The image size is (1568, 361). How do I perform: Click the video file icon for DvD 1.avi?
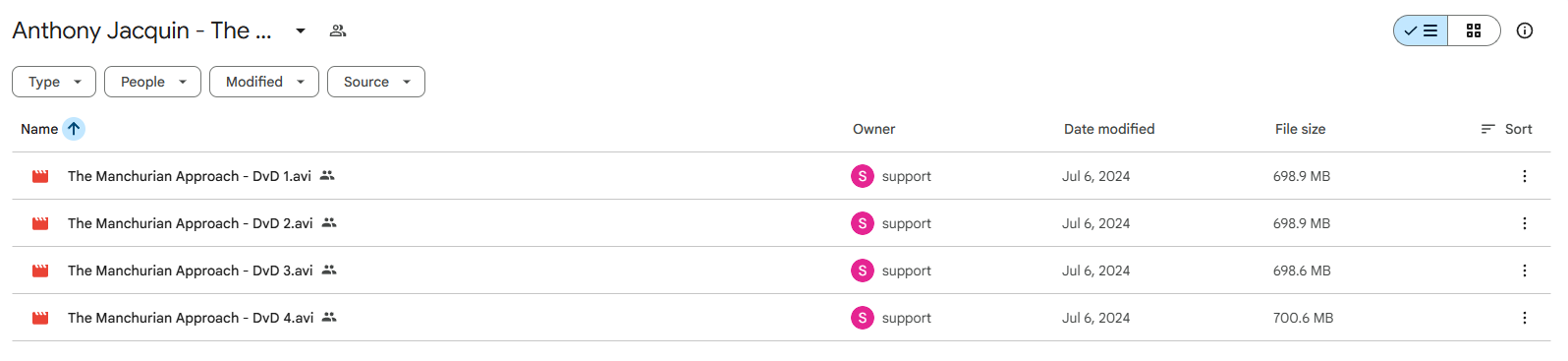(40, 176)
